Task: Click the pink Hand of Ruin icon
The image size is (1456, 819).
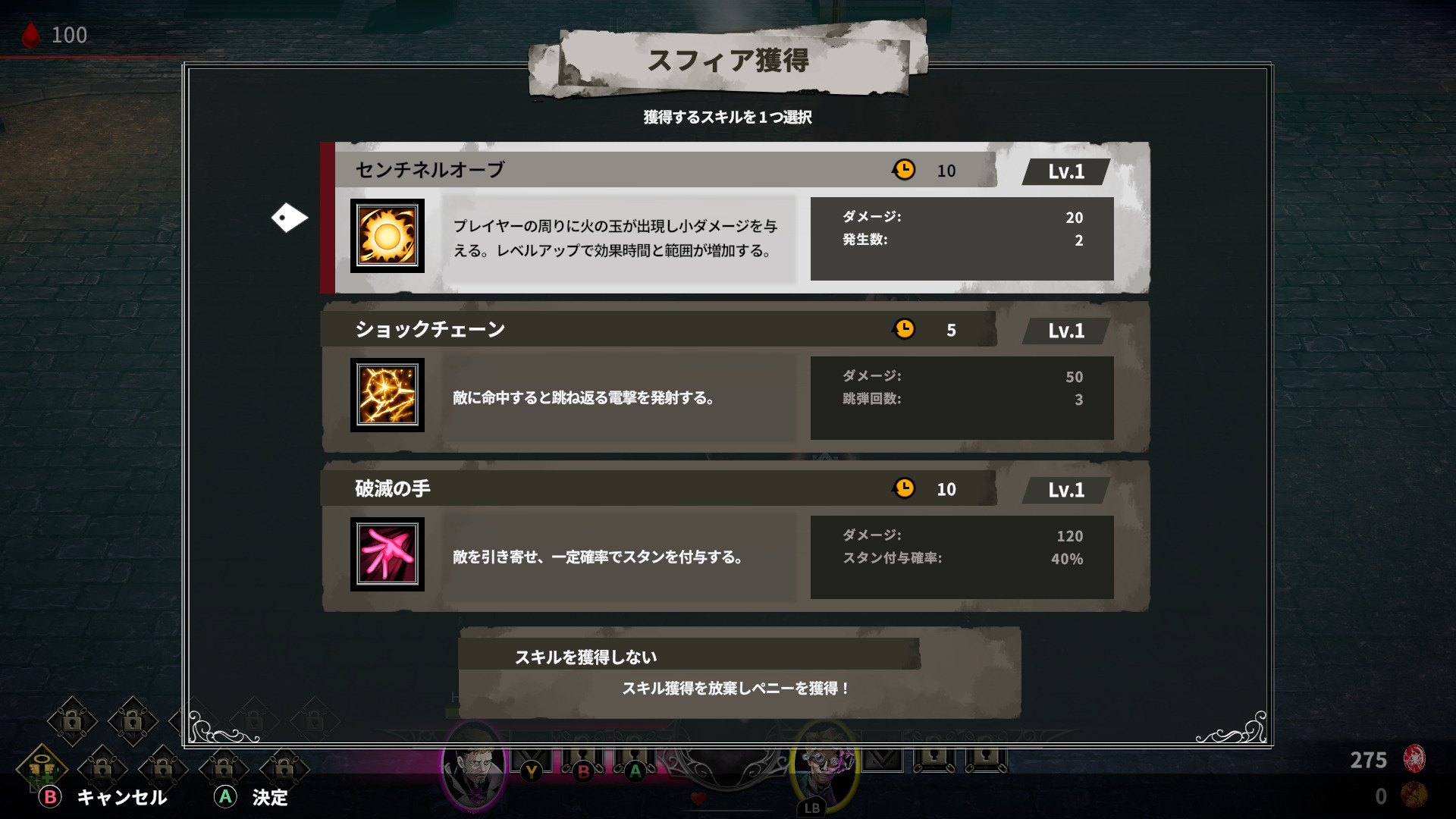Action: click(x=387, y=554)
